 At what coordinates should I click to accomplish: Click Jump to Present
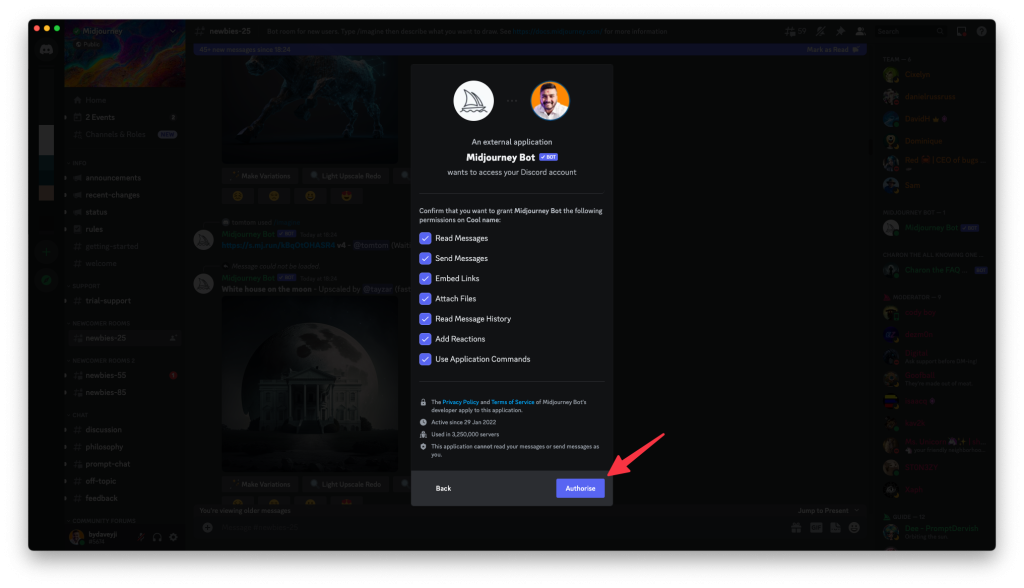pos(828,511)
